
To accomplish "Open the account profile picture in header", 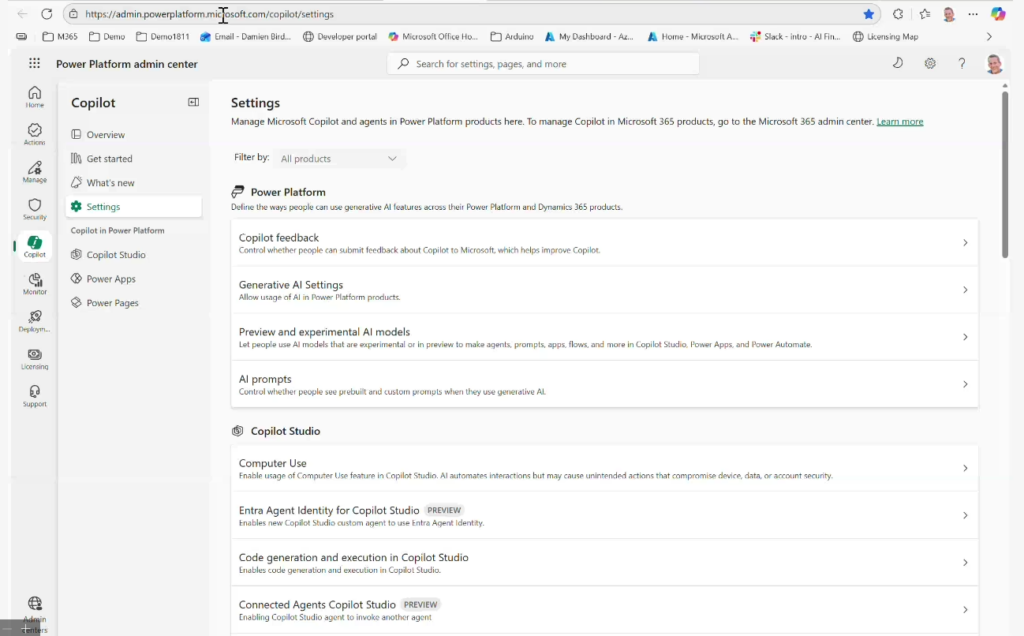I will click(x=994, y=64).
